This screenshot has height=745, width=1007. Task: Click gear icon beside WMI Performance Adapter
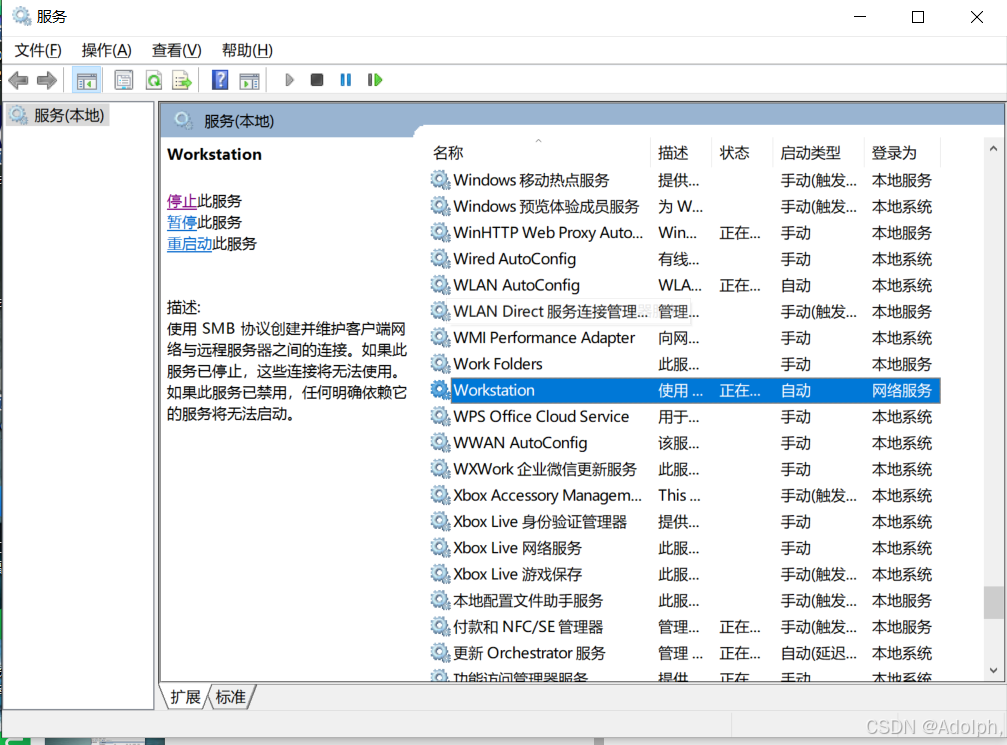pyautogui.click(x=440, y=337)
